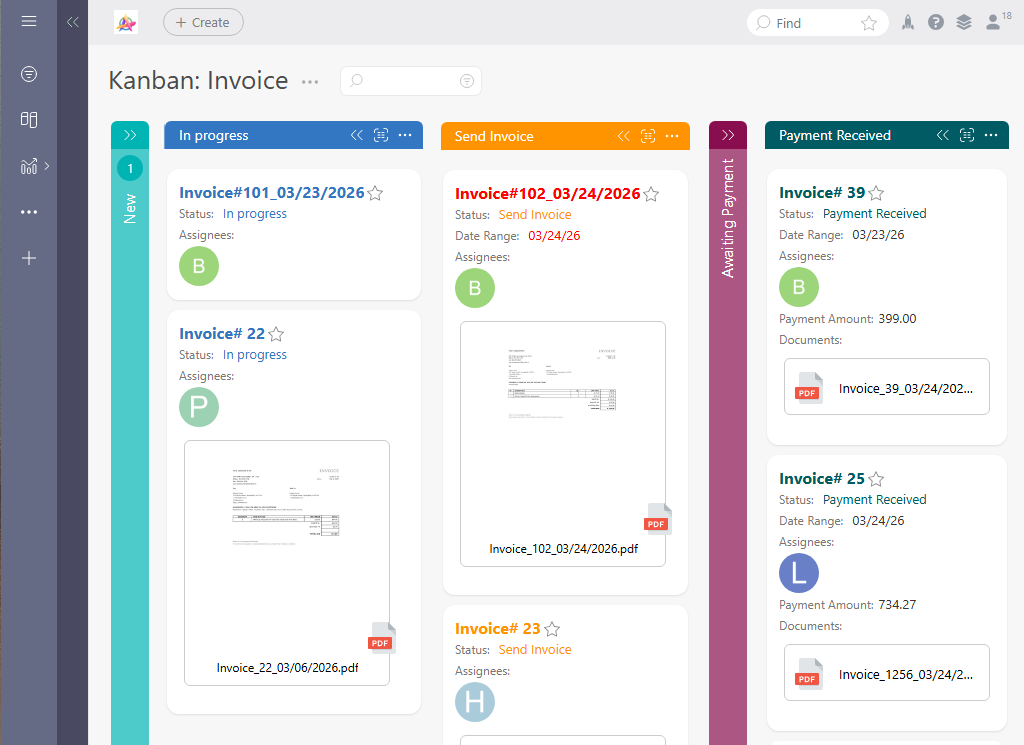Click the filter icon in left sidebar

coord(29,74)
